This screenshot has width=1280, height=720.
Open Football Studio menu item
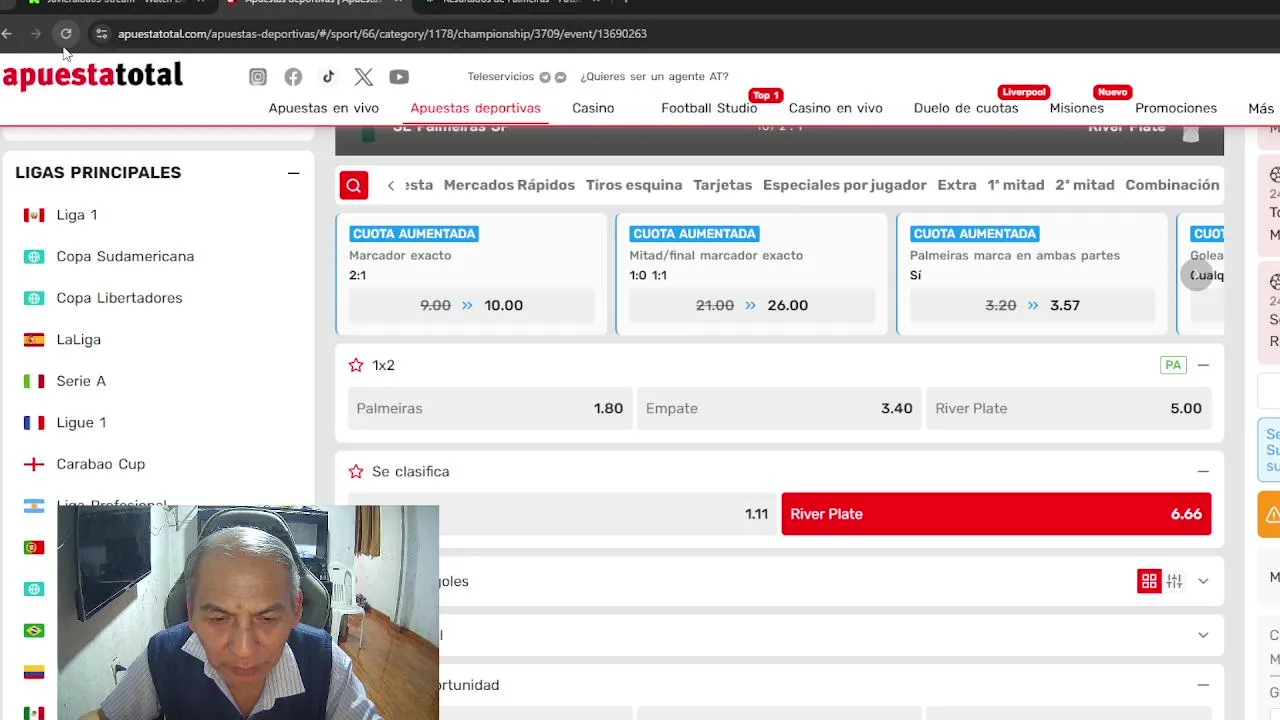tap(709, 108)
